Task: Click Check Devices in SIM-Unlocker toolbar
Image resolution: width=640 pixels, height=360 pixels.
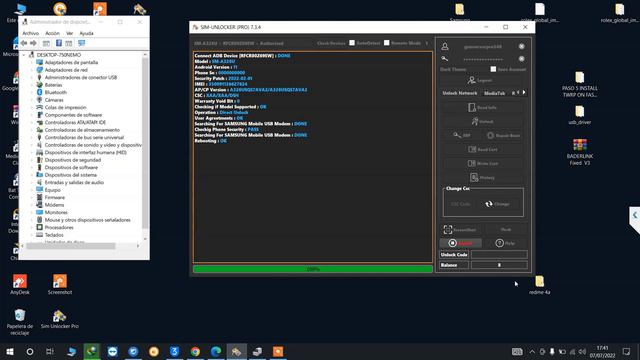Action: tap(331, 43)
